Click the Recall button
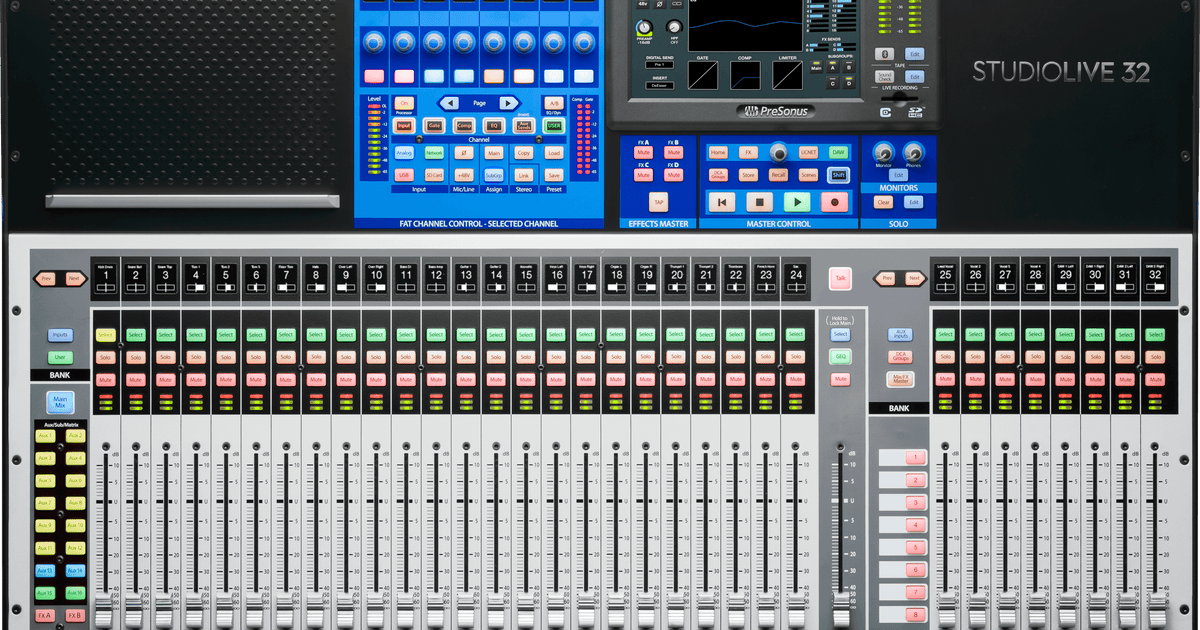1200x630 pixels. pyautogui.click(x=778, y=175)
